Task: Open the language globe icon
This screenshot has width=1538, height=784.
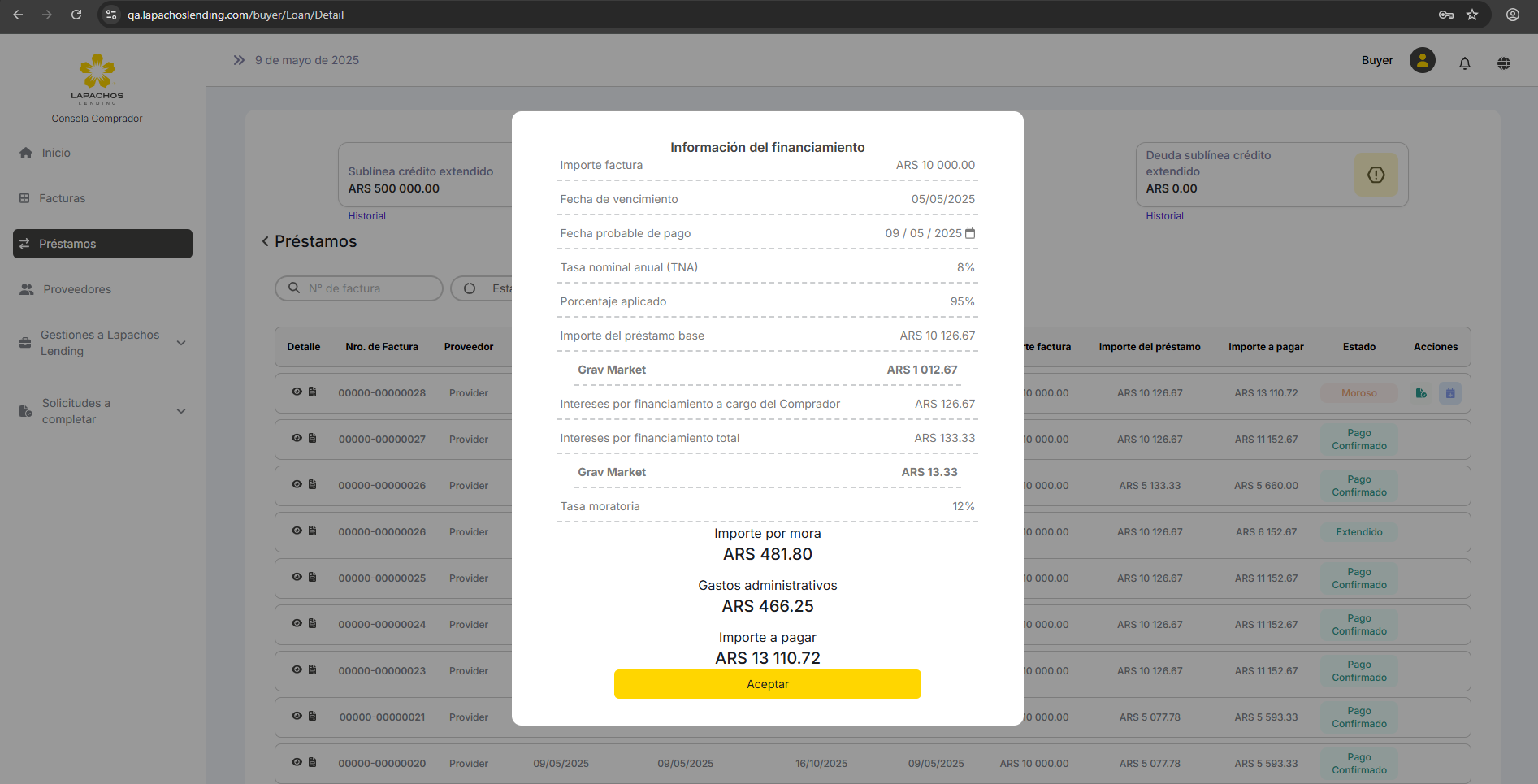Action: tap(1503, 63)
